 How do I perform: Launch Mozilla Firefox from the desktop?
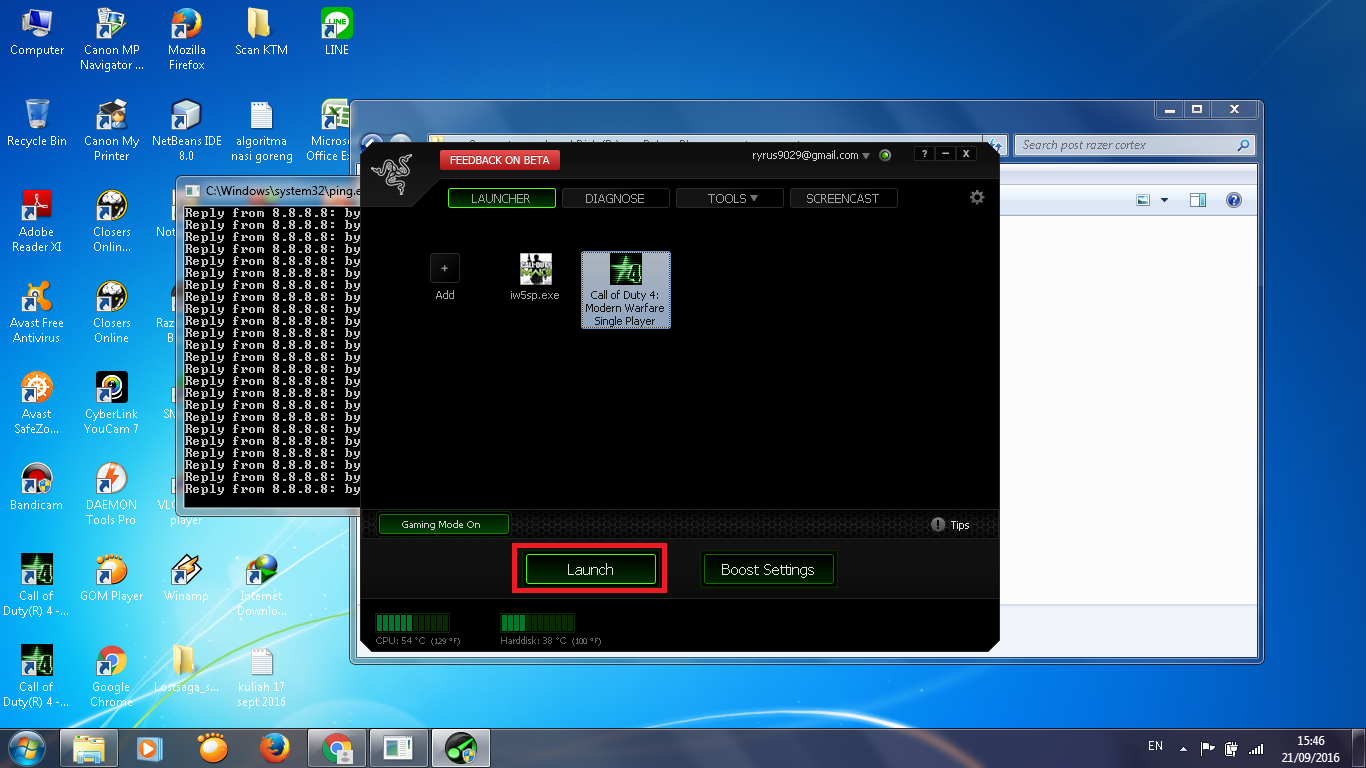tap(186, 40)
